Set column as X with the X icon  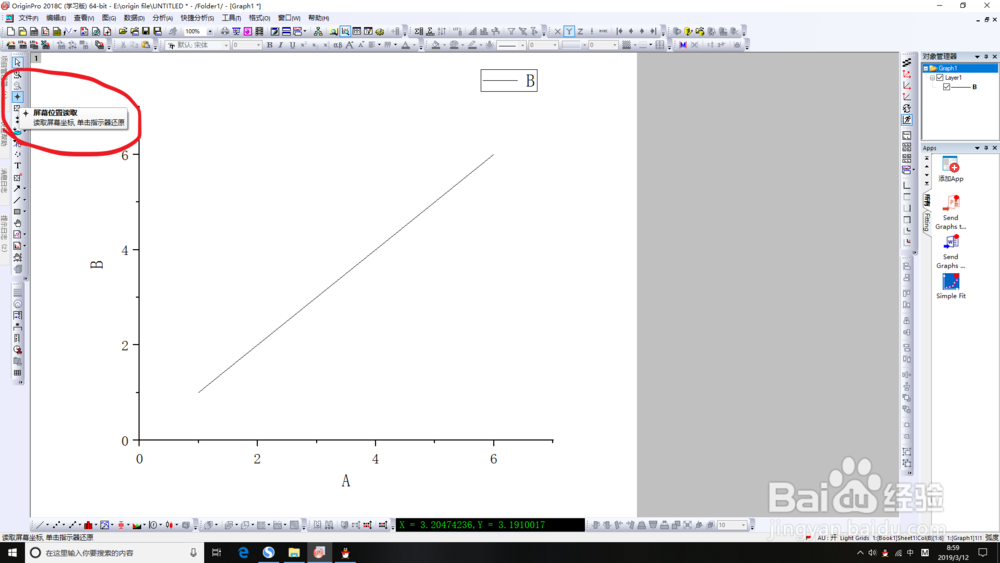click(557, 31)
